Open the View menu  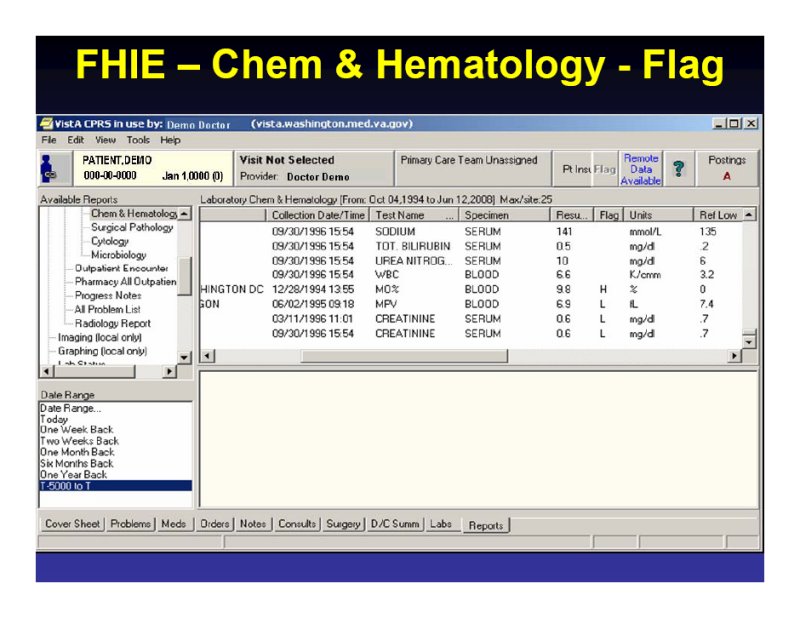[105, 140]
